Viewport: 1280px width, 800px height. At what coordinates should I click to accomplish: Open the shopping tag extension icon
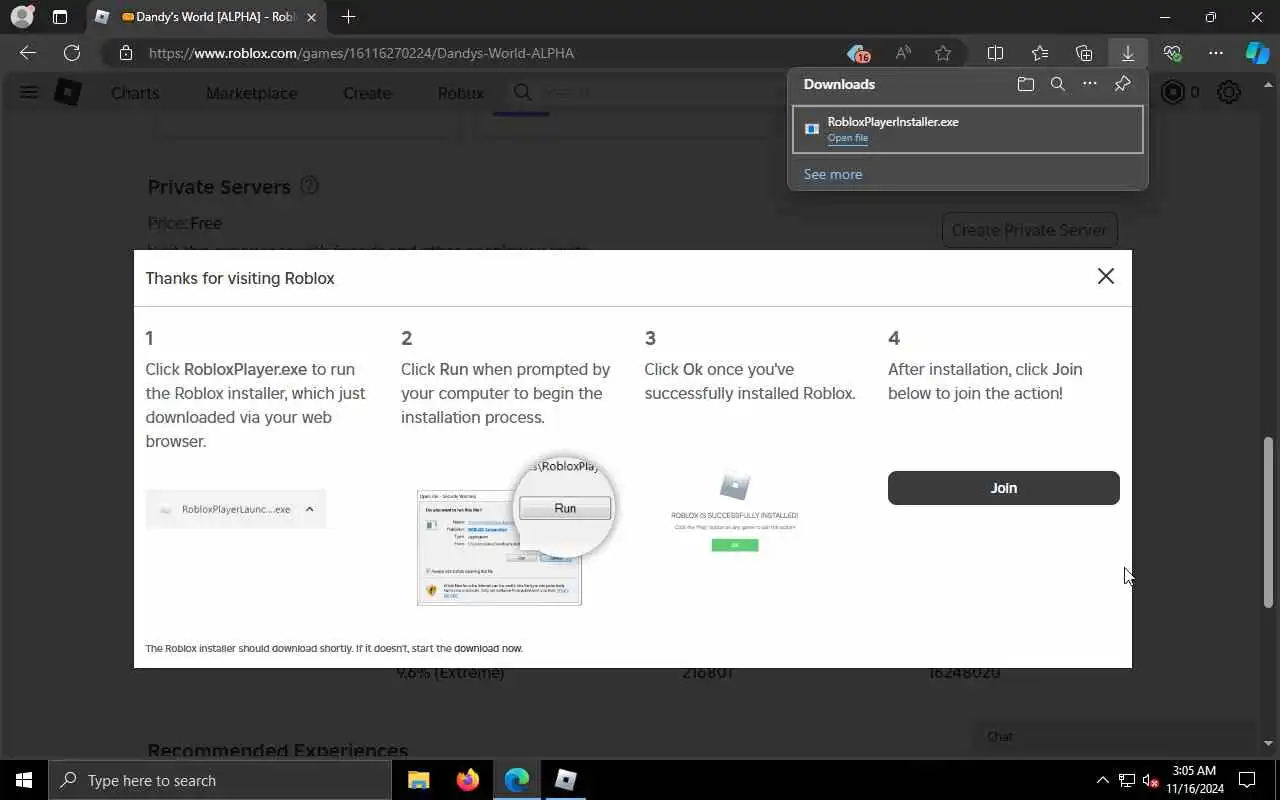(x=857, y=53)
